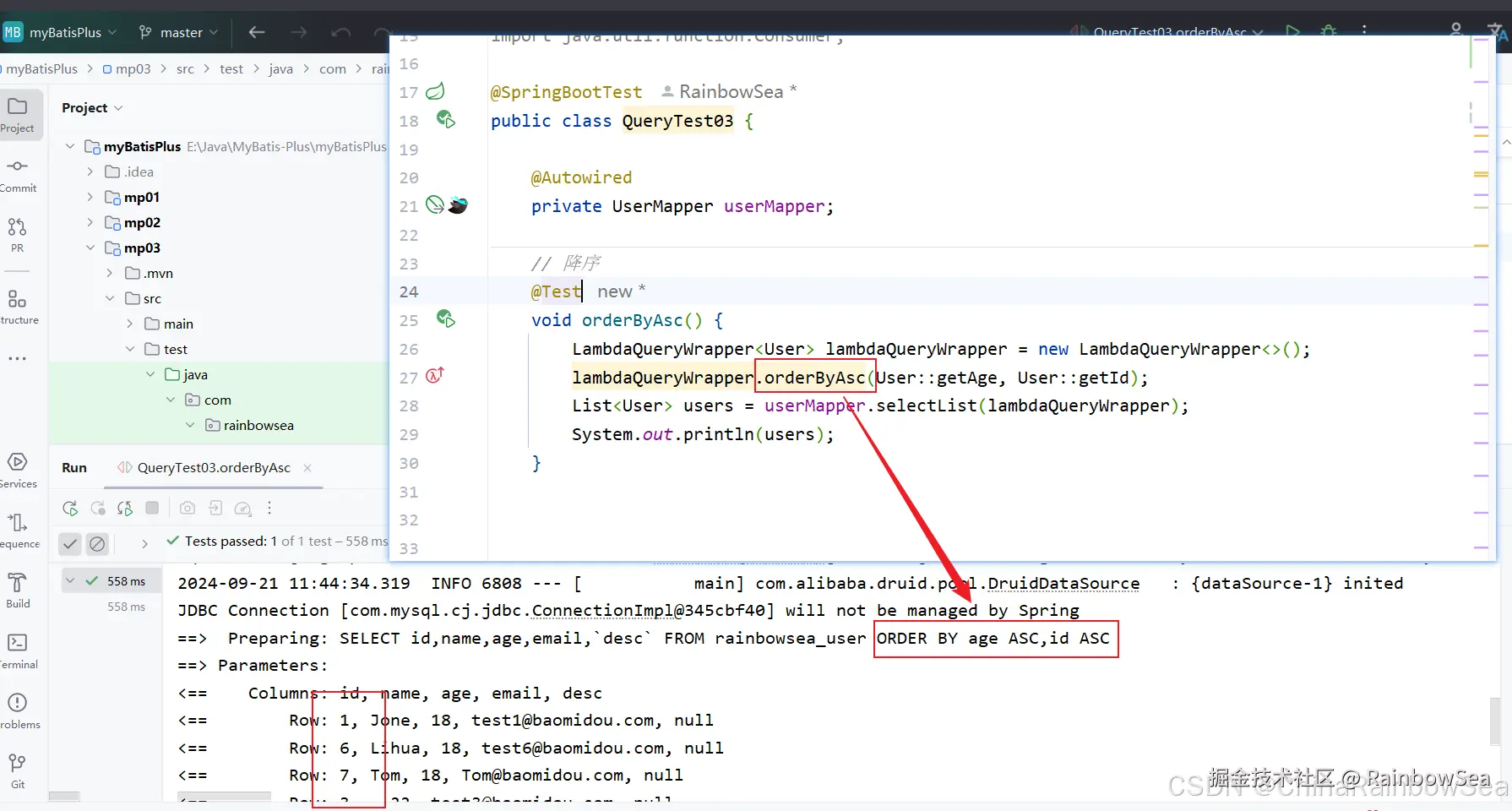Open the Commit tool window
Screen dimensions: 1512x811
coord(18,174)
